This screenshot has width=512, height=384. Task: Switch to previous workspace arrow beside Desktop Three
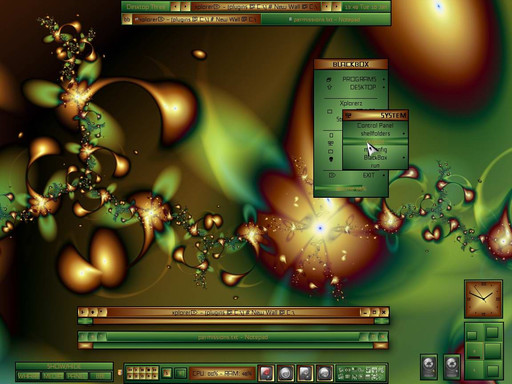tap(175, 6)
